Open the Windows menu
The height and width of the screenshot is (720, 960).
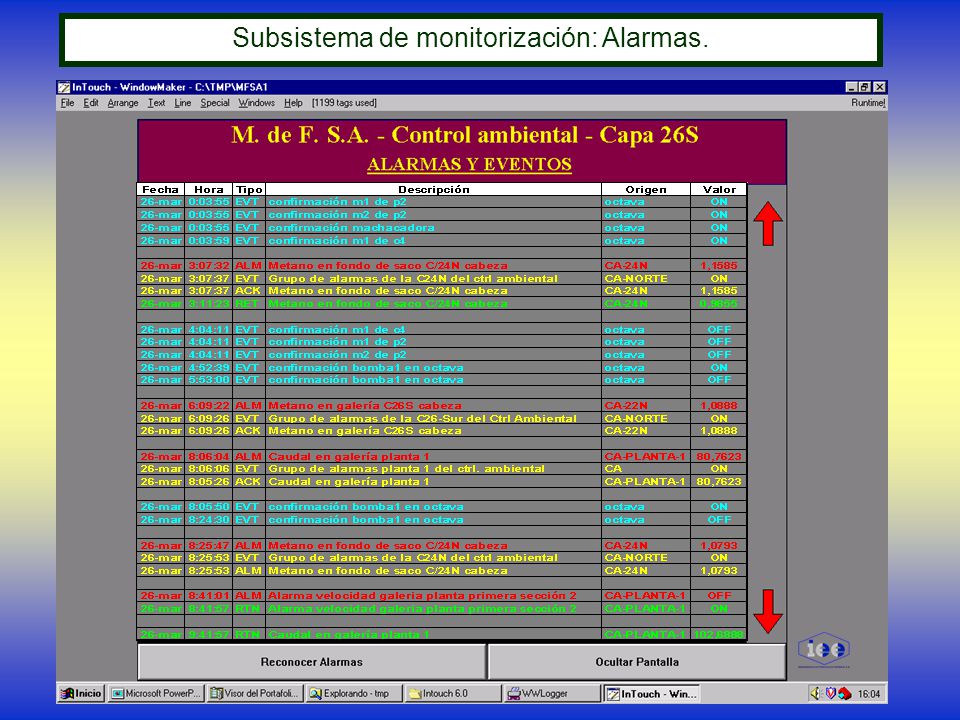[x=257, y=103]
